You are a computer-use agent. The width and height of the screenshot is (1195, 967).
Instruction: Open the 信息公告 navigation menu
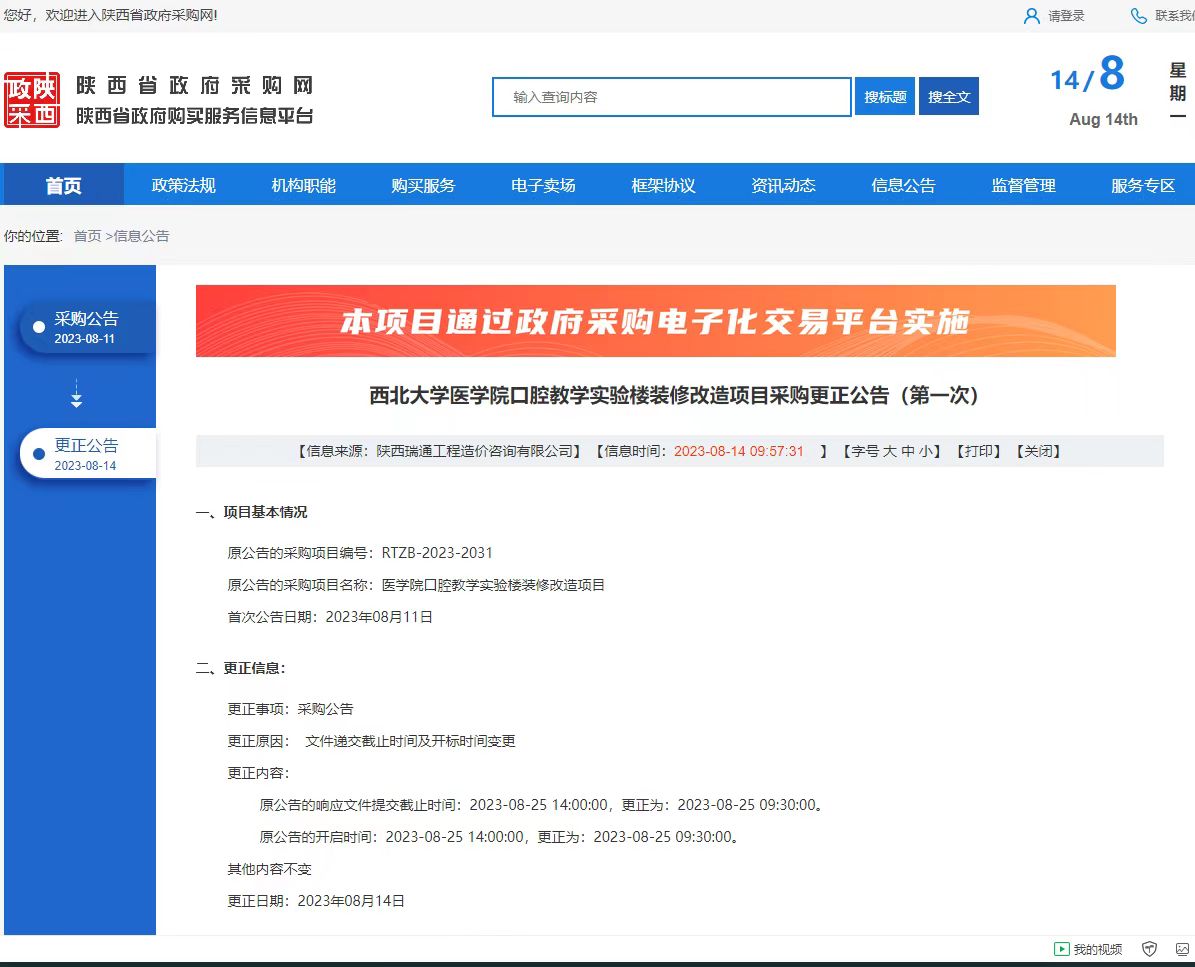pos(903,186)
